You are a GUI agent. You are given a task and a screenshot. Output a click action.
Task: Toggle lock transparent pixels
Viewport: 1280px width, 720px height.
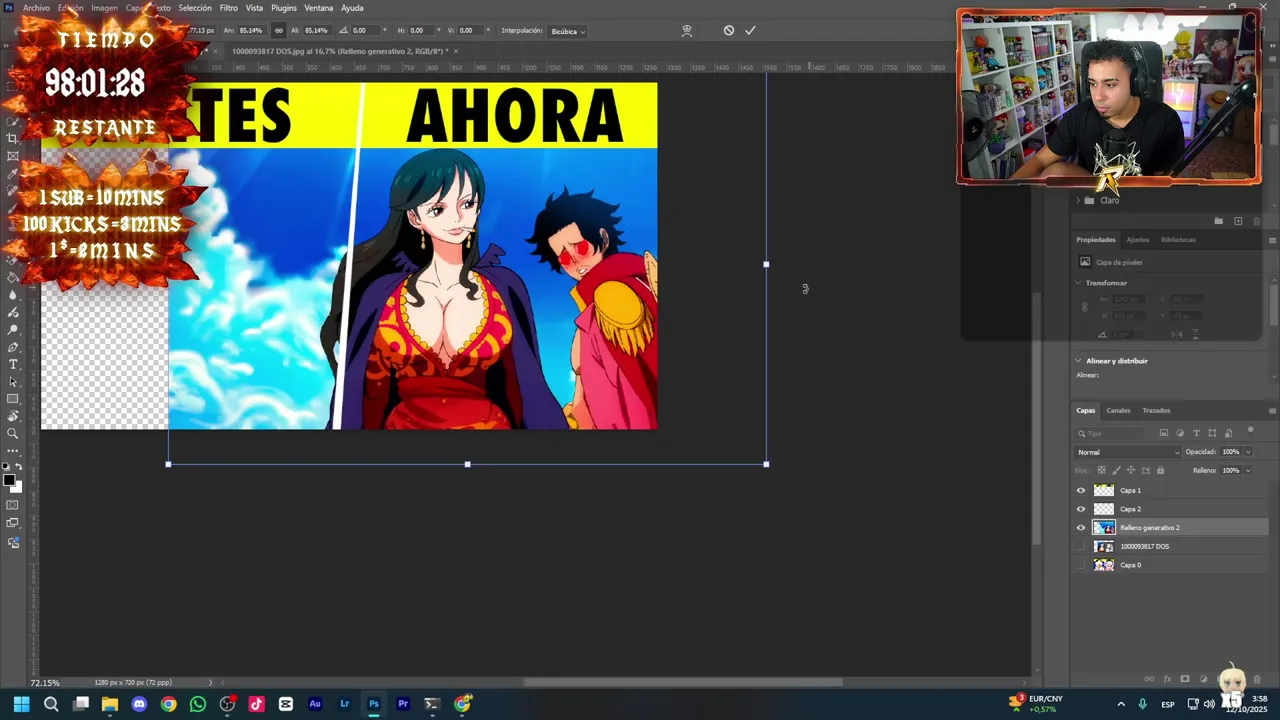(1102, 470)
